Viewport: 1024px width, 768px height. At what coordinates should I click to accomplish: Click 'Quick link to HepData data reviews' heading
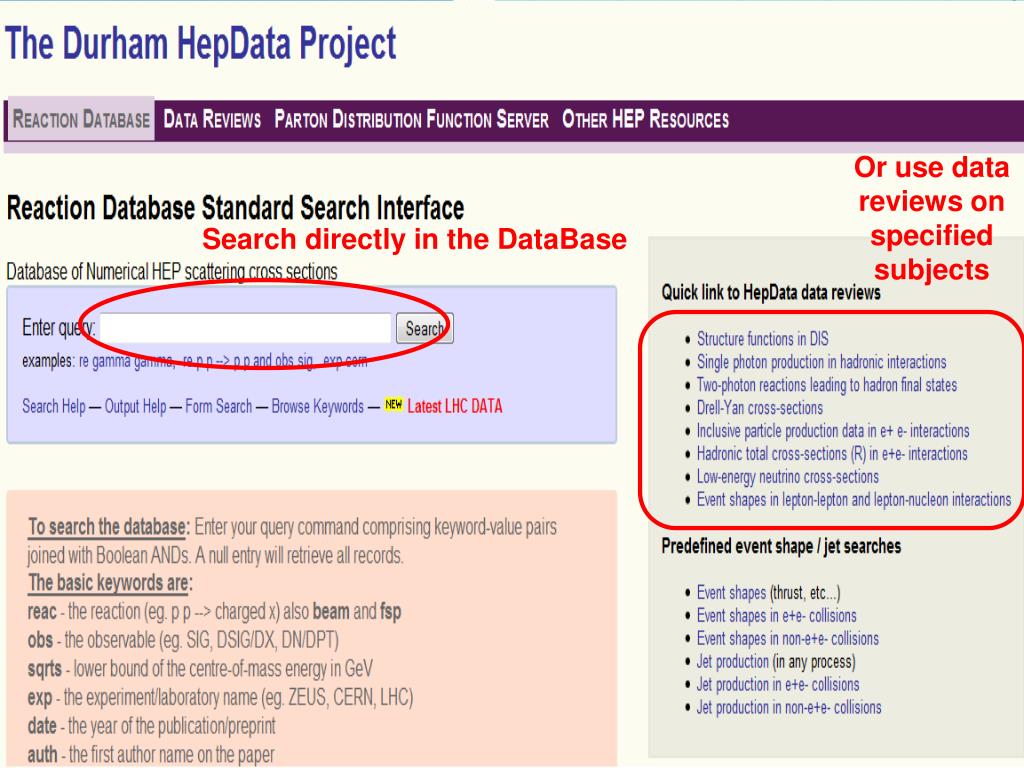(771, 293)
